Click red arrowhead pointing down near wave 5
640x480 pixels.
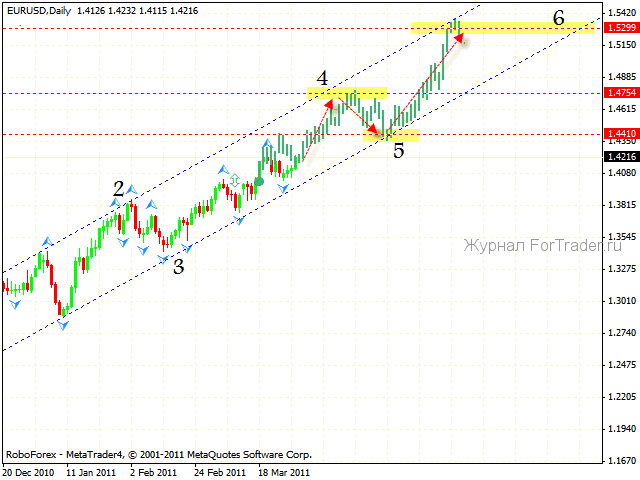point(375,130)
